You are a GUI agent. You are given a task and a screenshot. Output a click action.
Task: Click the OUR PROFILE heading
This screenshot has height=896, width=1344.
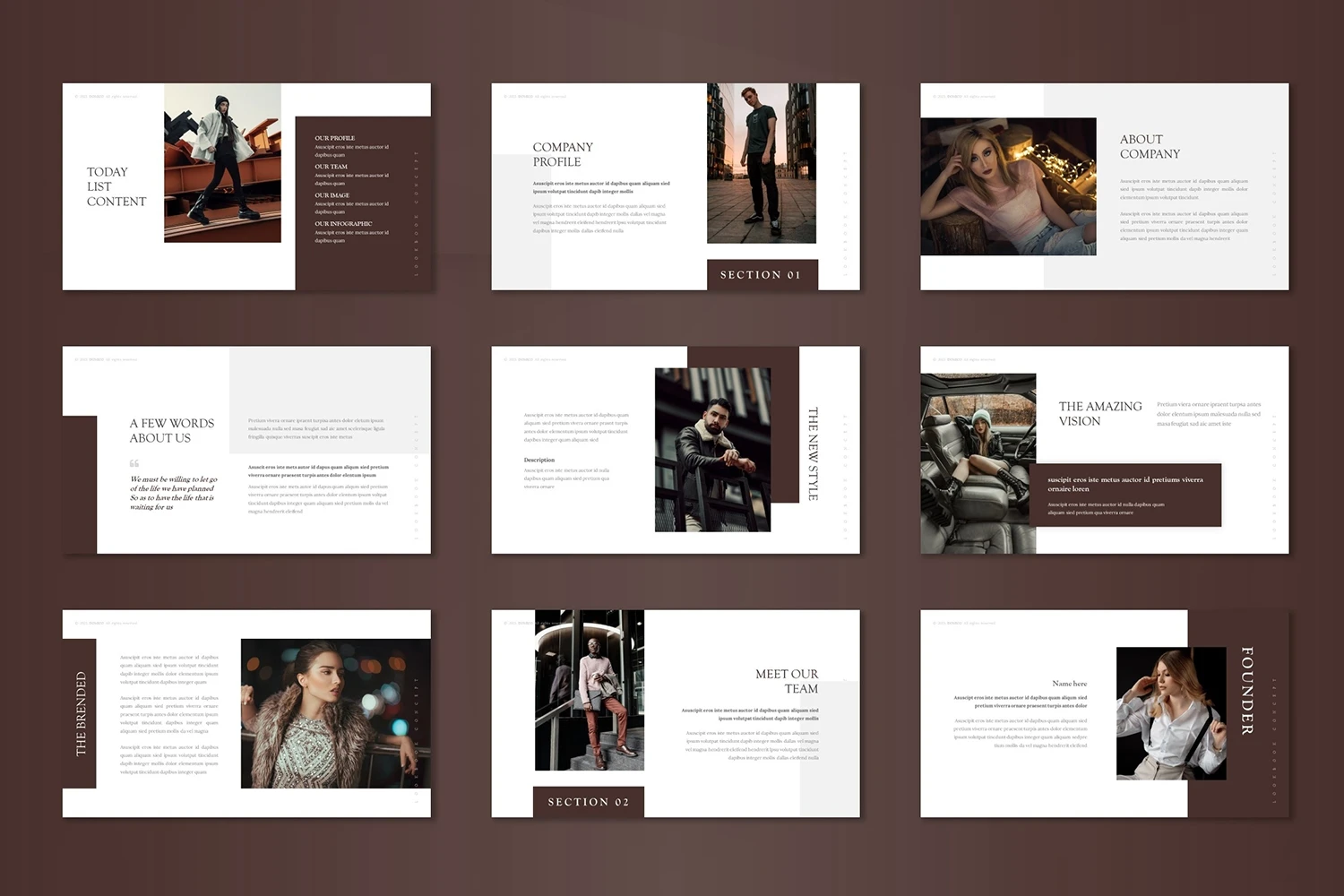tap(334, 138)
